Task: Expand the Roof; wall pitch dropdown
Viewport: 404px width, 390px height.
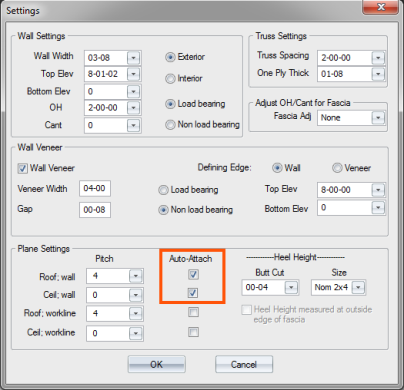Action: 135,276
